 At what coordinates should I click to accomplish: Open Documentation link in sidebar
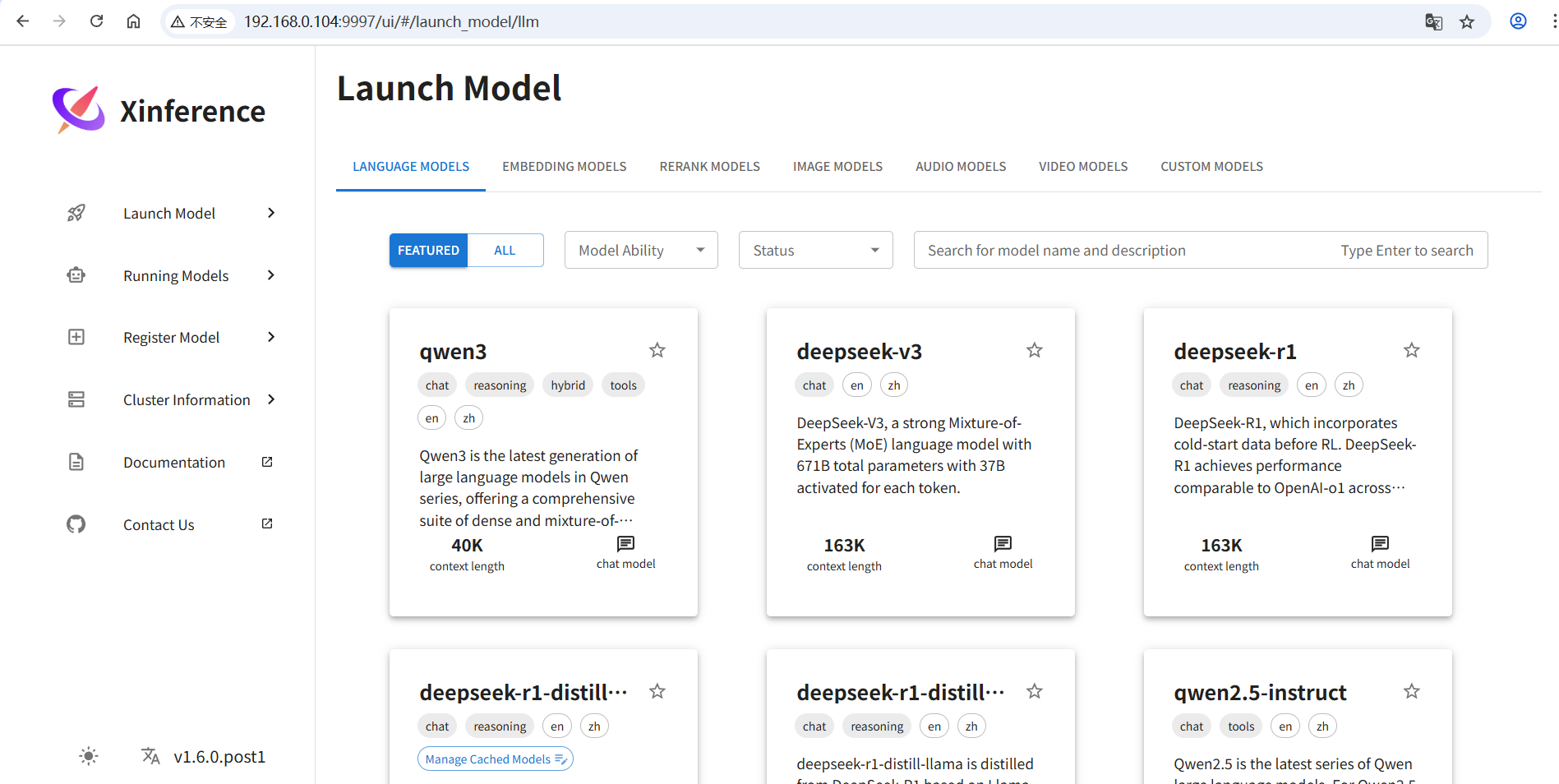(x=174, y=463)
